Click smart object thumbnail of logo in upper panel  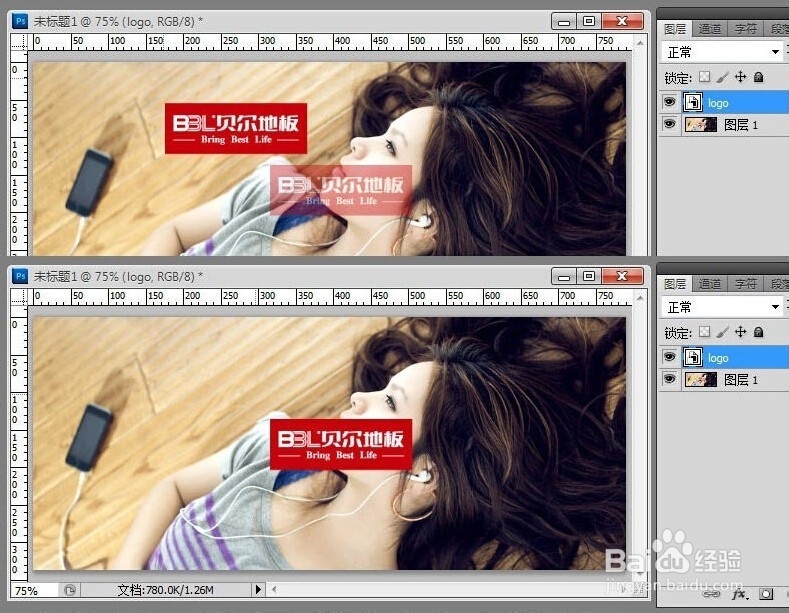[692, 102]
